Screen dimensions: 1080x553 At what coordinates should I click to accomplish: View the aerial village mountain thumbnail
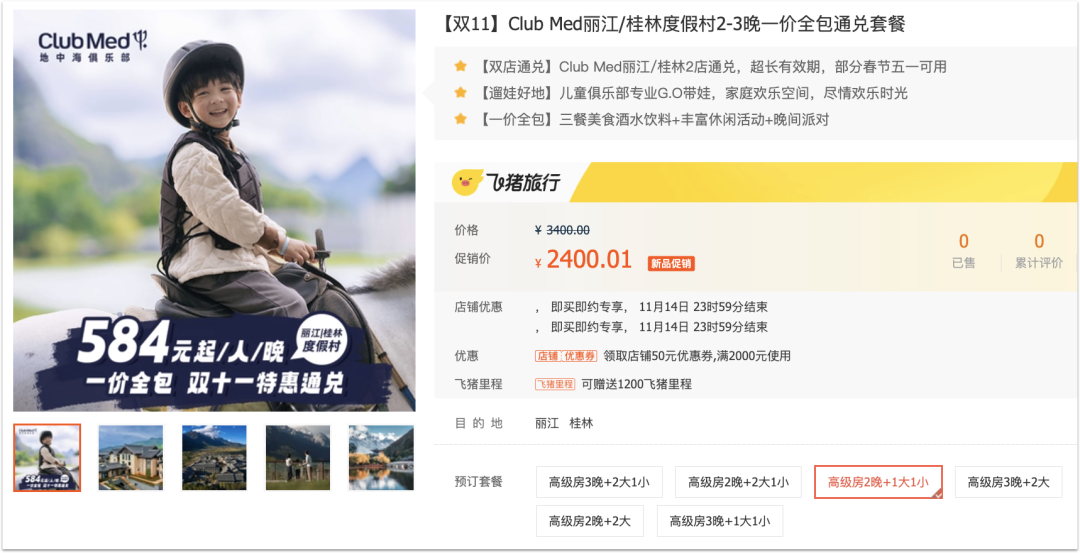pos(214,457)
